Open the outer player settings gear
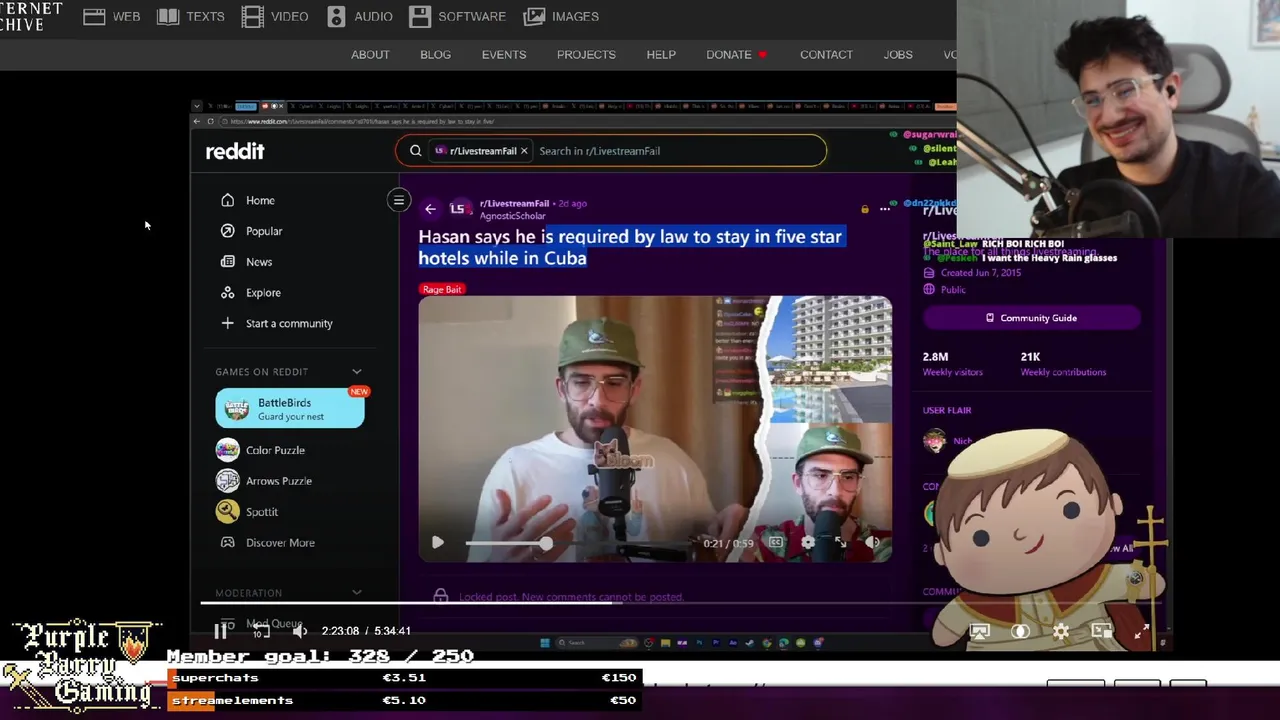 click(1061, 631)
